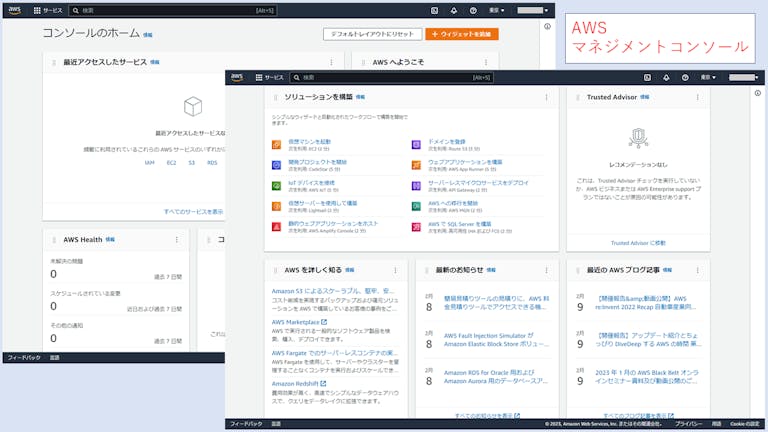Click the CodeStar development project icon

[x=276, y=165]
